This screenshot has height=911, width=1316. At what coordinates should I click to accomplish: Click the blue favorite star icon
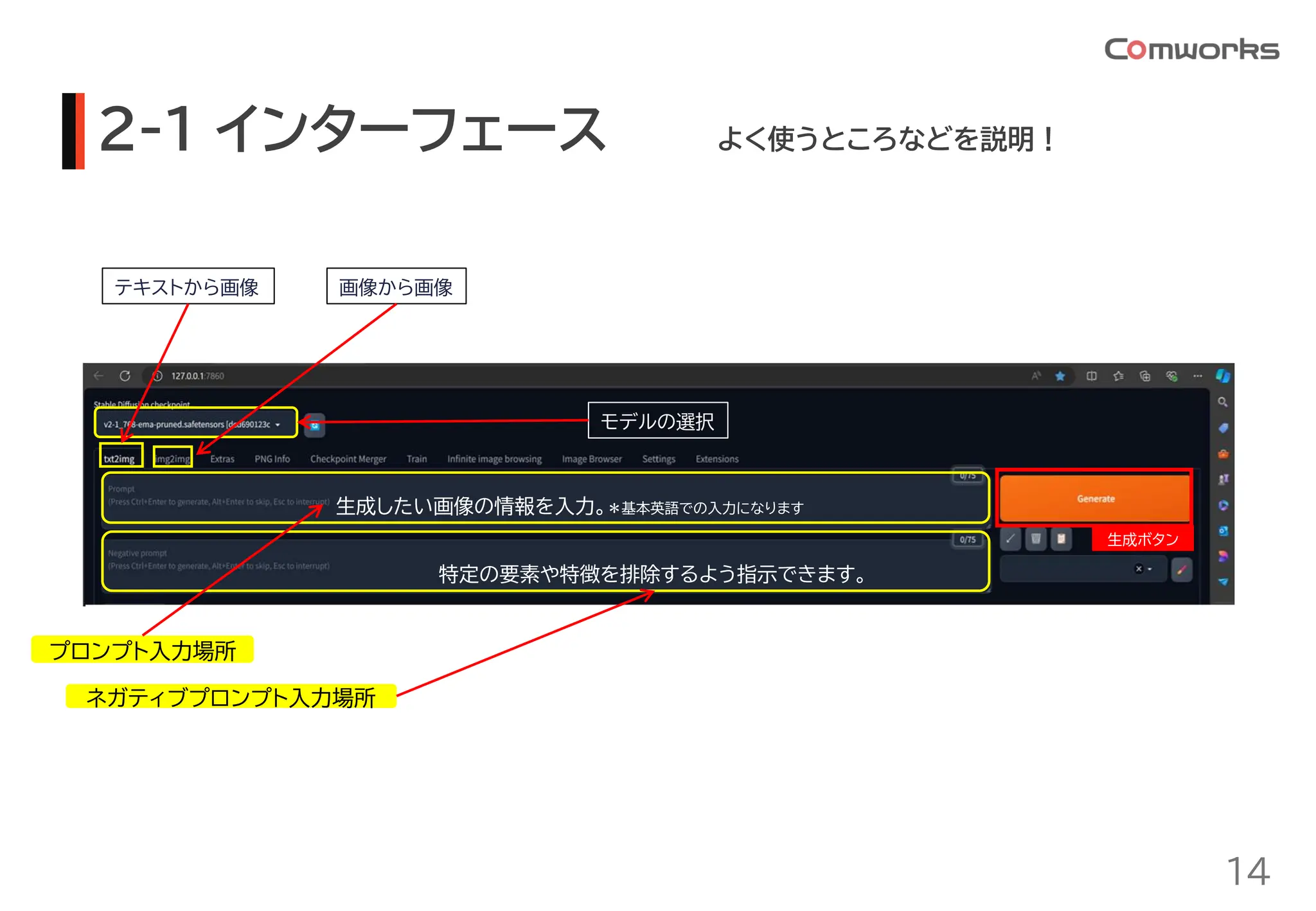click(1060, 376)
